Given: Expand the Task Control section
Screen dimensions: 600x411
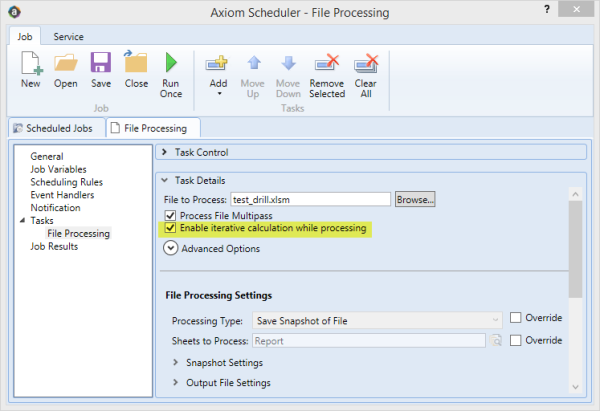Looking at the screenshot, I should click(165, 152).
